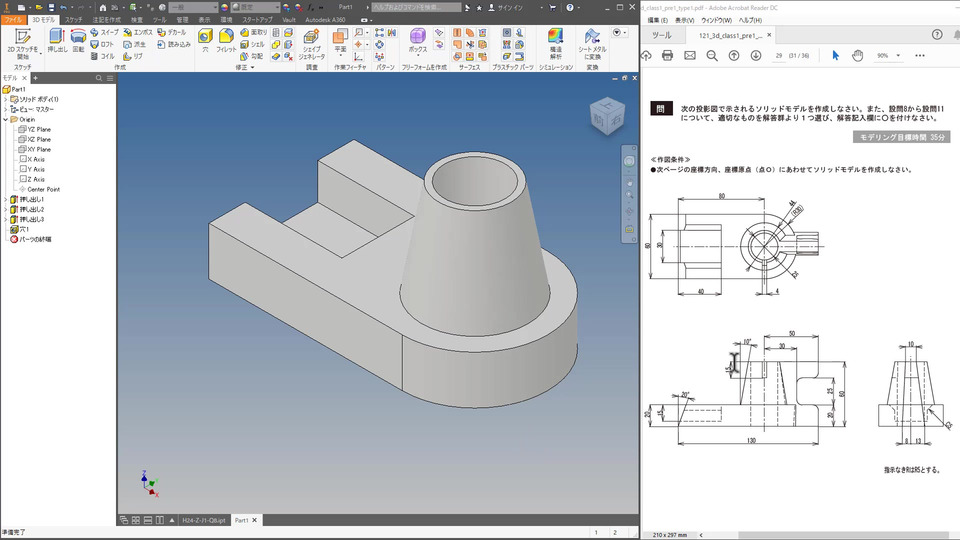Viewport: 960px width, 540px height.
Task: Click the page number field in Acrobat
Action: 778,56
